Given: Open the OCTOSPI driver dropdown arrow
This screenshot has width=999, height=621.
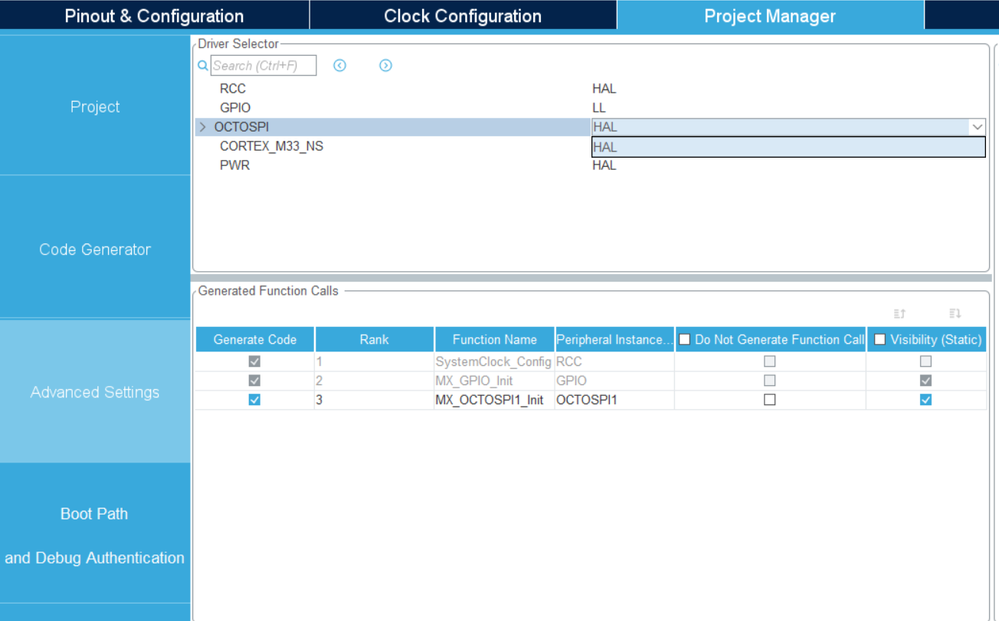Looking at the screenshot, I should [x=977, y=127].
